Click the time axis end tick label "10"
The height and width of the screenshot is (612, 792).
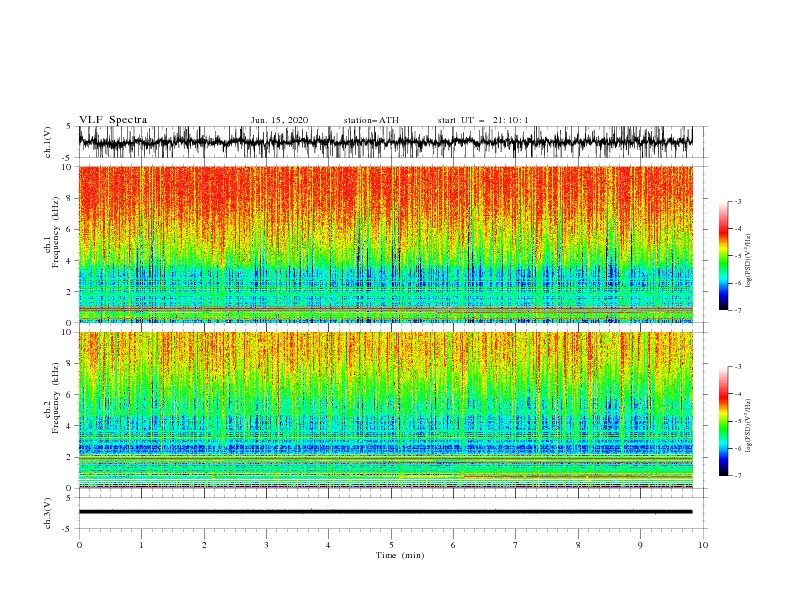point(703,545)
